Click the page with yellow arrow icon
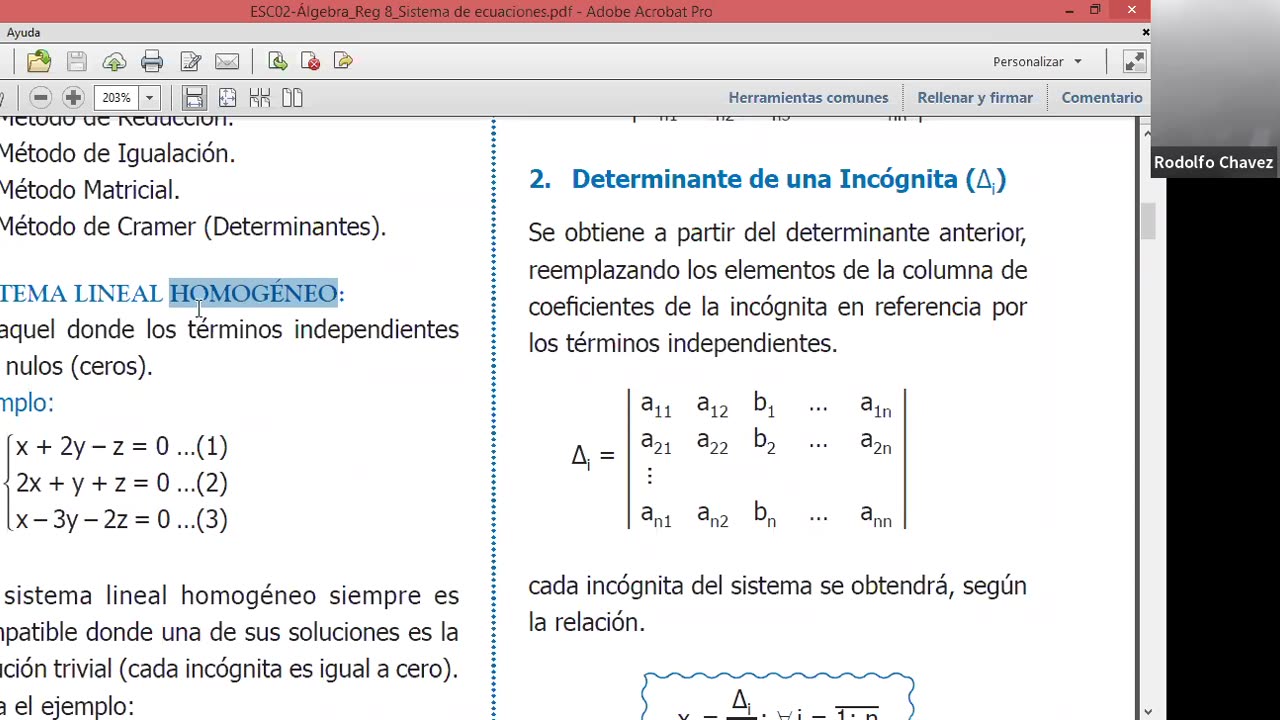 (343, 62)
